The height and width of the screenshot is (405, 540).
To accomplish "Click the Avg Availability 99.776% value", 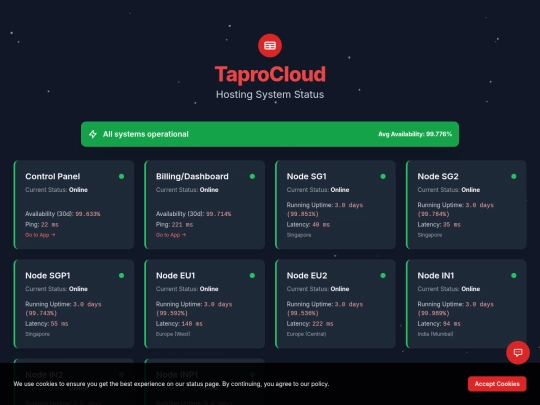I will pyautogui.click(x=415, y=134).
